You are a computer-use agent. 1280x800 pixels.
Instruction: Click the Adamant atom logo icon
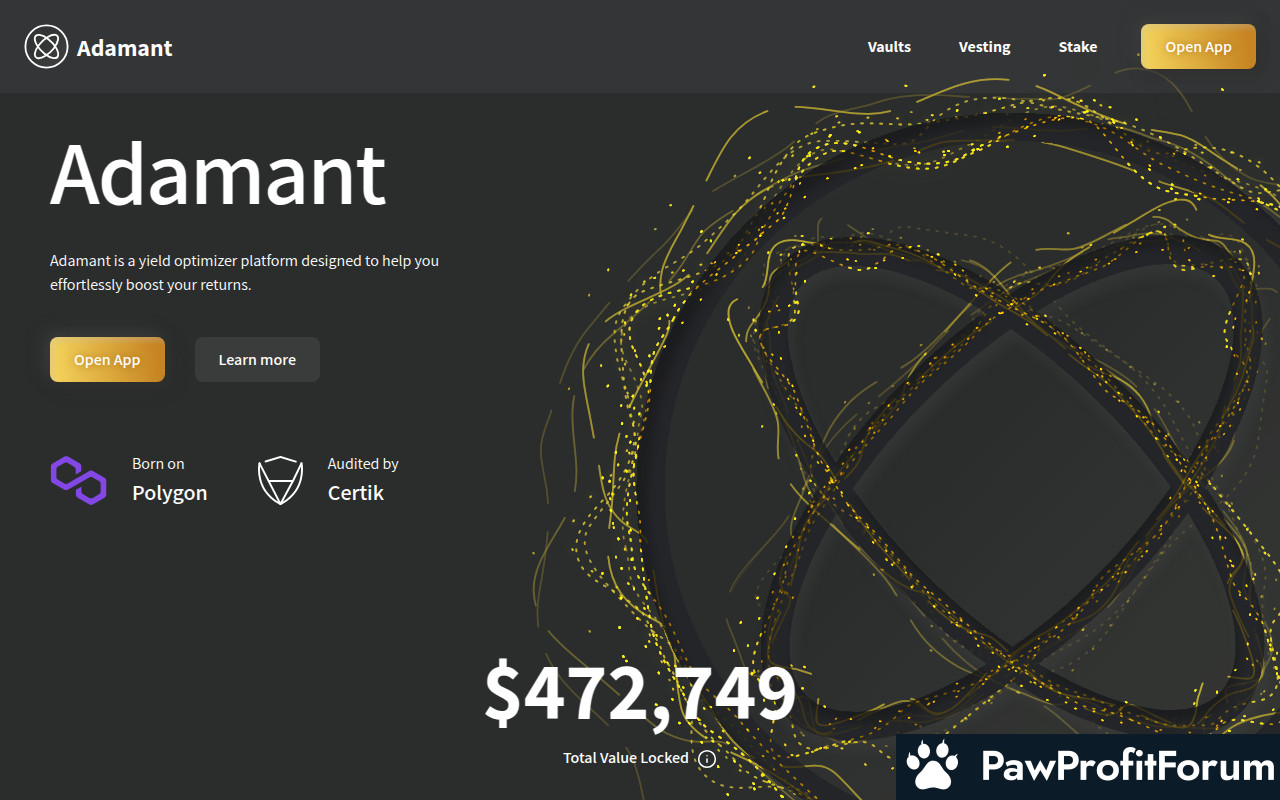tap(46, 47)
